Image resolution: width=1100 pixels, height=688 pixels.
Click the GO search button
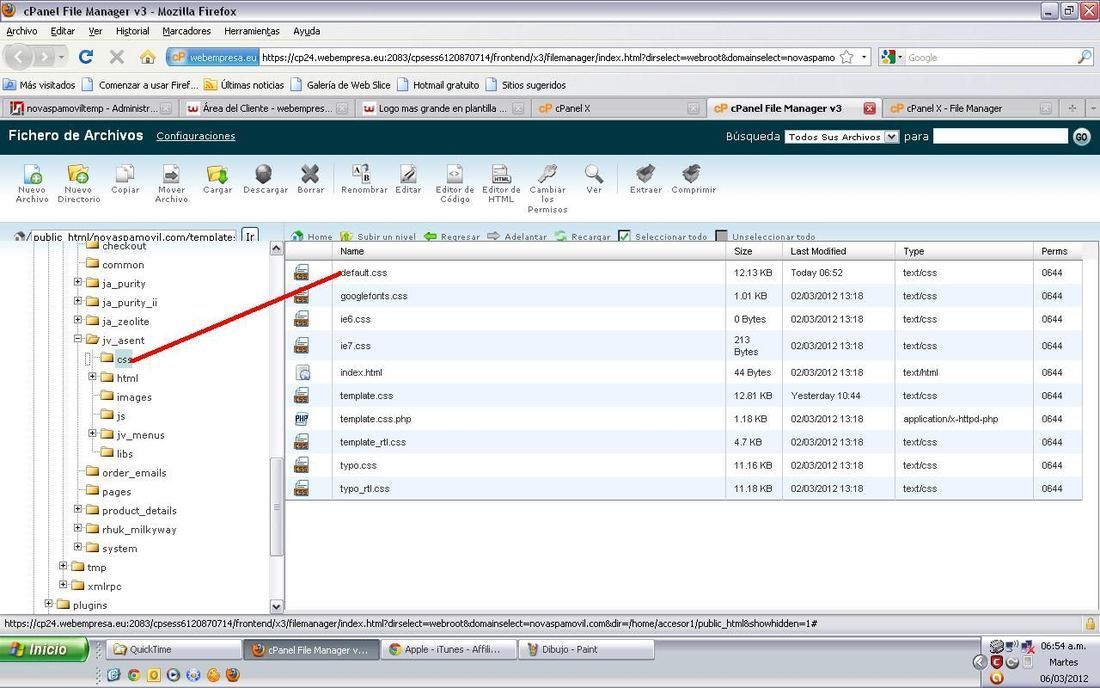pos(1082,137)
